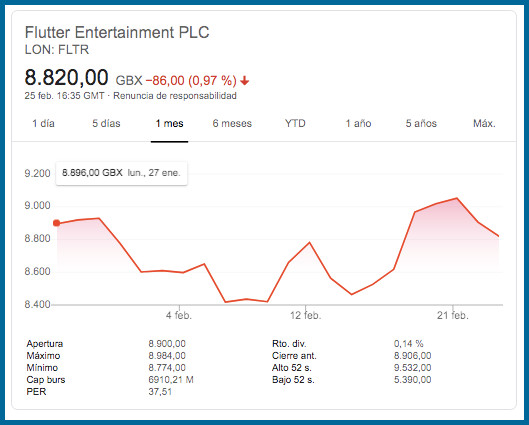Click the "12 feb." axis label
This screenshot has width=529, height=425.
[306, 316]
